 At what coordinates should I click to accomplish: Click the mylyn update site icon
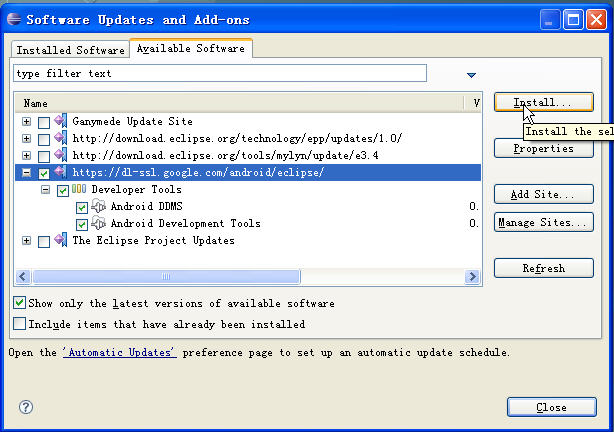(x=61, y=155)
